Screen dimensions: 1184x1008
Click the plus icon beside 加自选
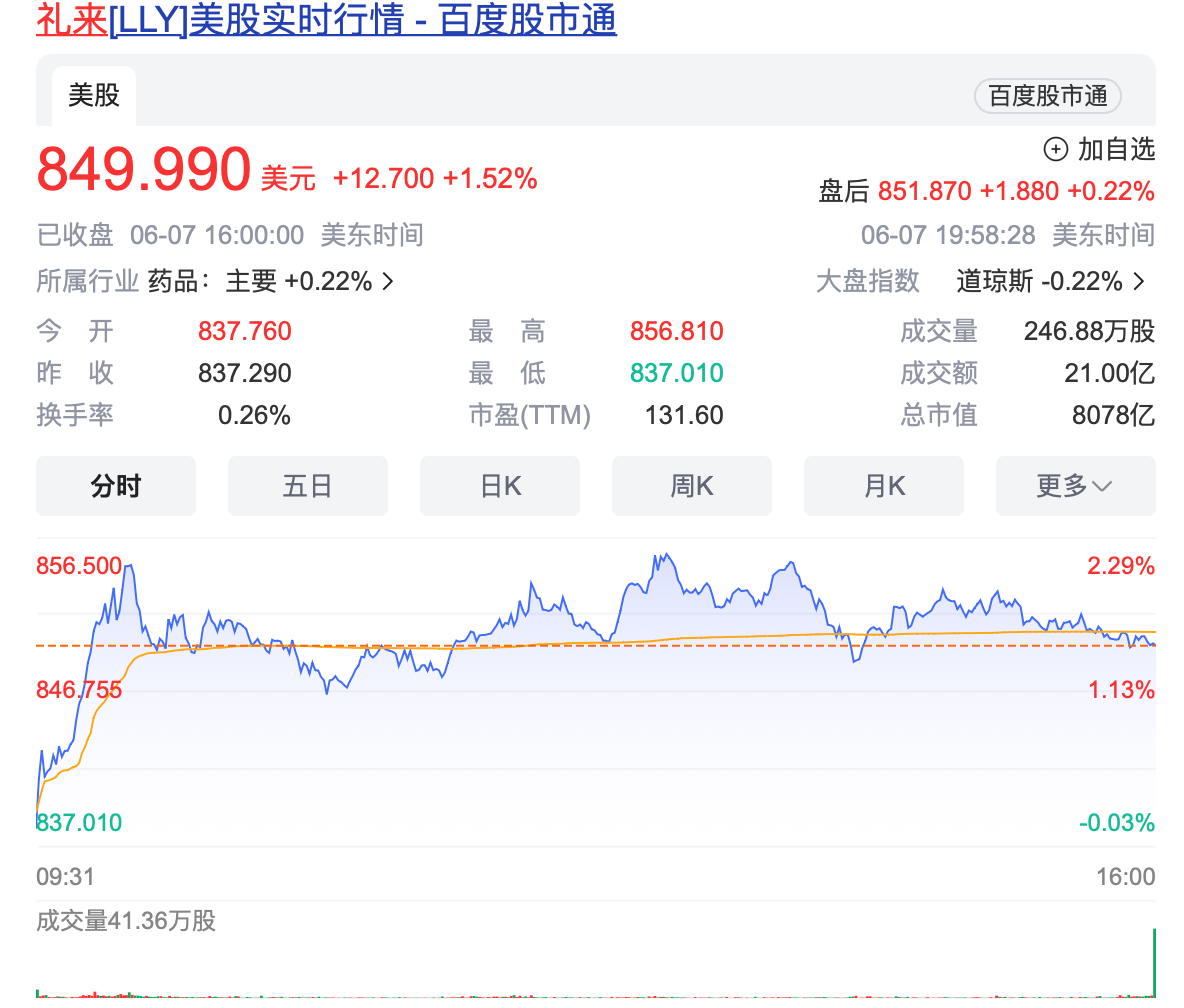(1056, 150)
